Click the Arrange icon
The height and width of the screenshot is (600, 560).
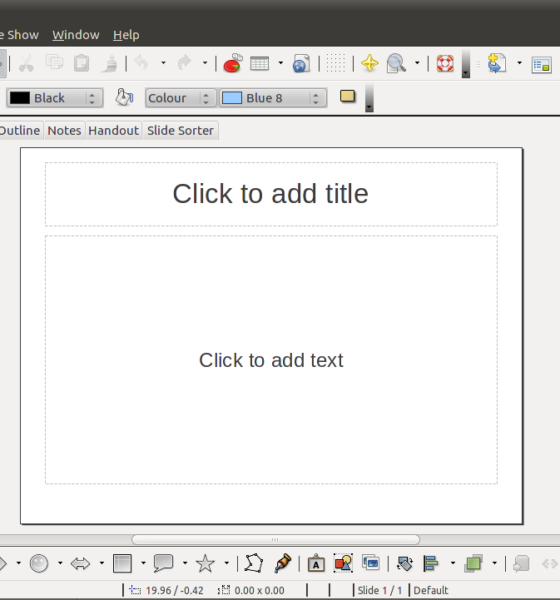point(473,563)
